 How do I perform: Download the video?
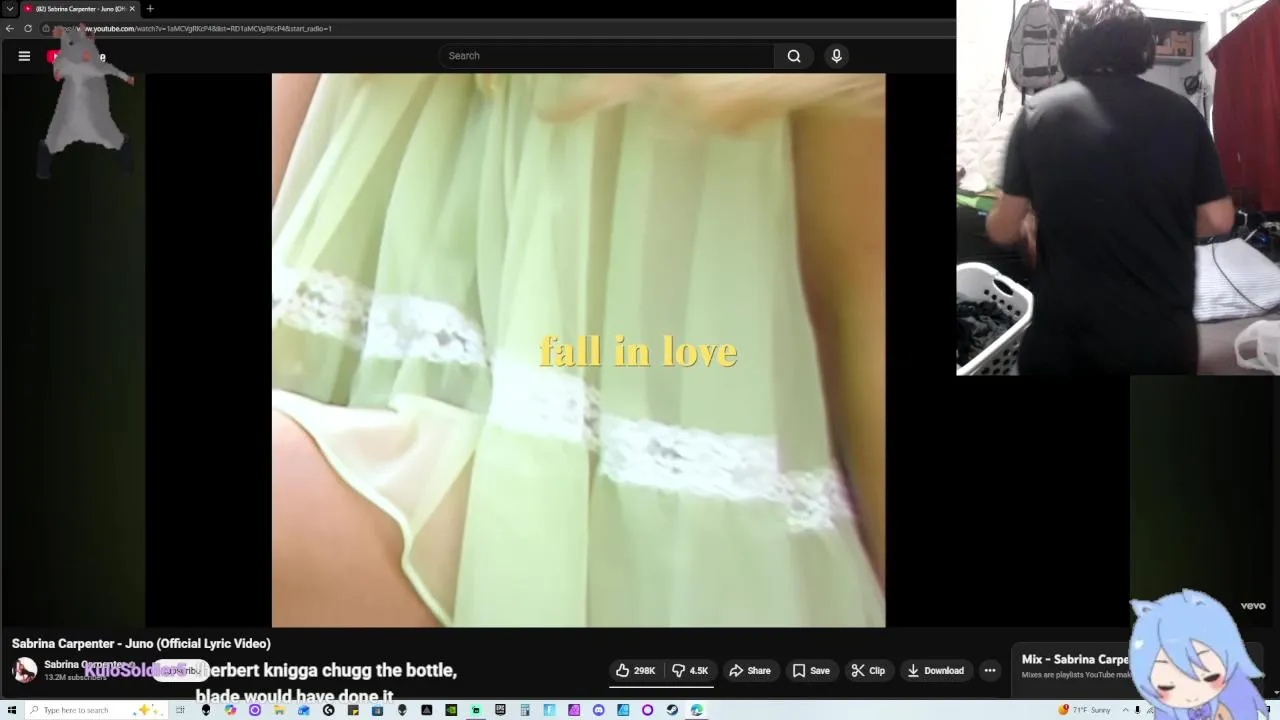pyautogui.click(x=935, y=671)
